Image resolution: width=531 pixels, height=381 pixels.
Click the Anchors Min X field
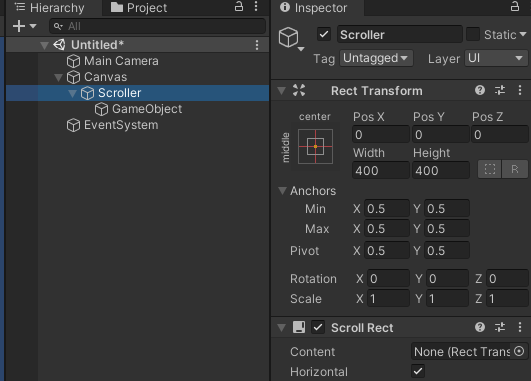point(387,208)
